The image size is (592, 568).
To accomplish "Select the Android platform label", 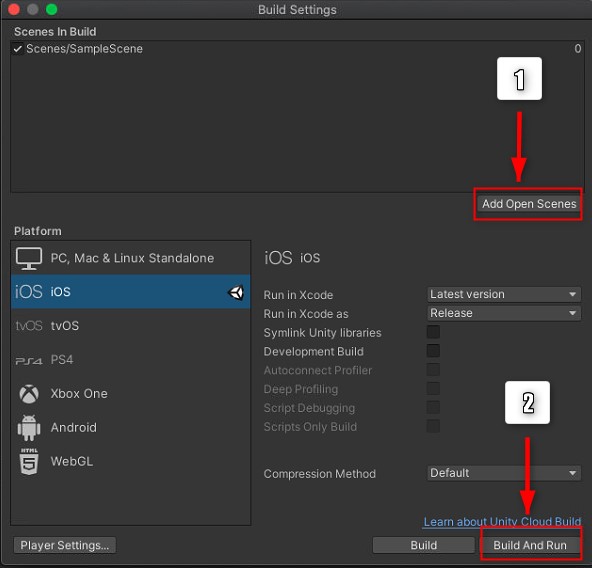I will click(74, 428).
